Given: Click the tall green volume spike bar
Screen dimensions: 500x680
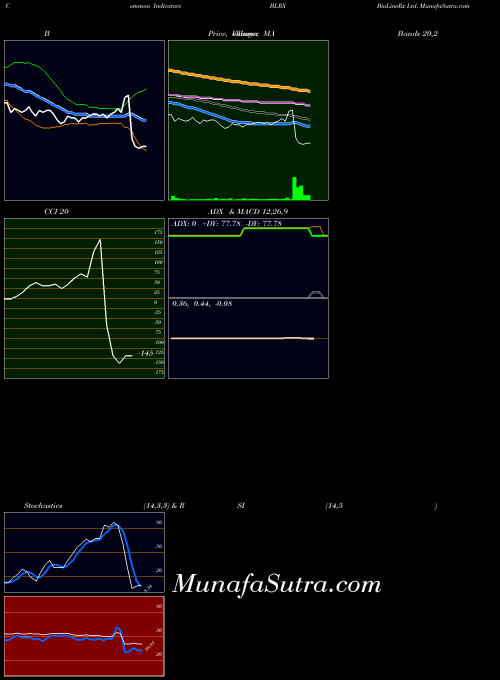Looking at the screenshot, I should click(x=294, y=188).
